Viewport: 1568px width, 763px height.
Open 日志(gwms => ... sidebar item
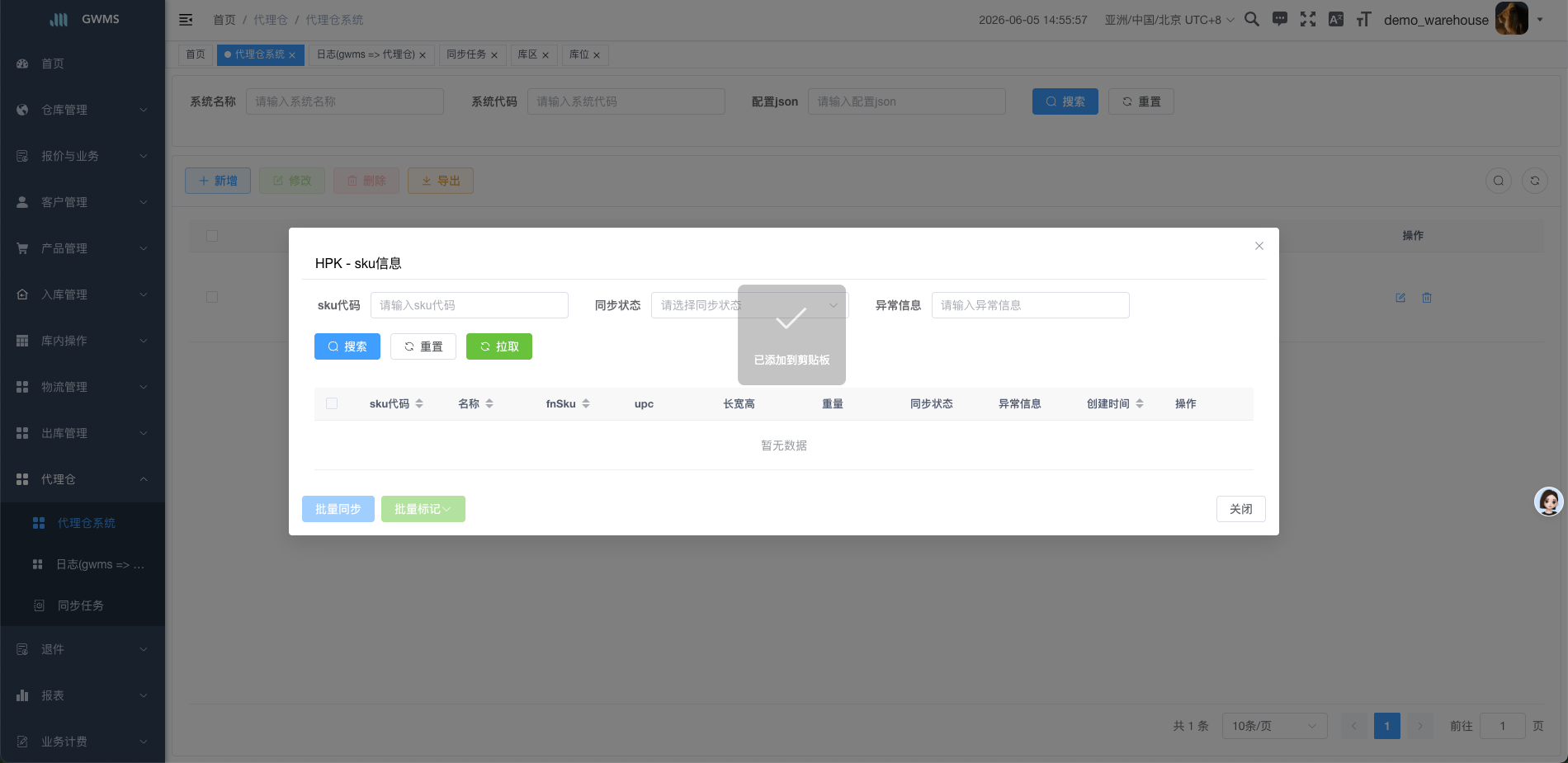point(83,564)
